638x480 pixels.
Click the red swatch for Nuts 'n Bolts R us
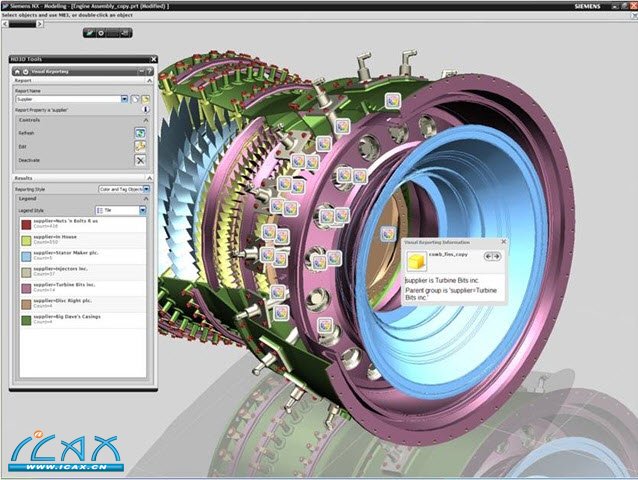tap(26, 225)
